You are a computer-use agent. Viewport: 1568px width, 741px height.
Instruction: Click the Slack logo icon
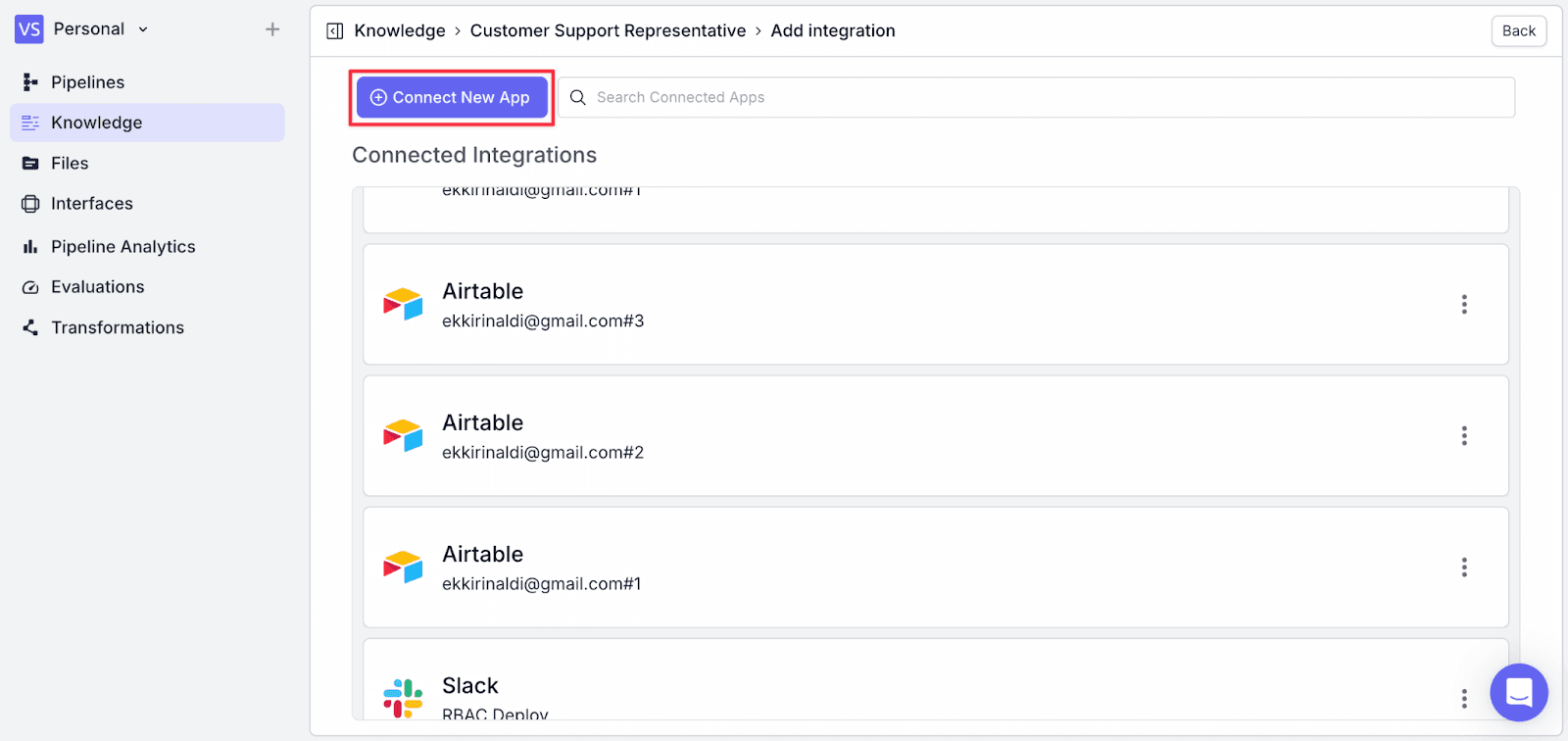point(403,698)
